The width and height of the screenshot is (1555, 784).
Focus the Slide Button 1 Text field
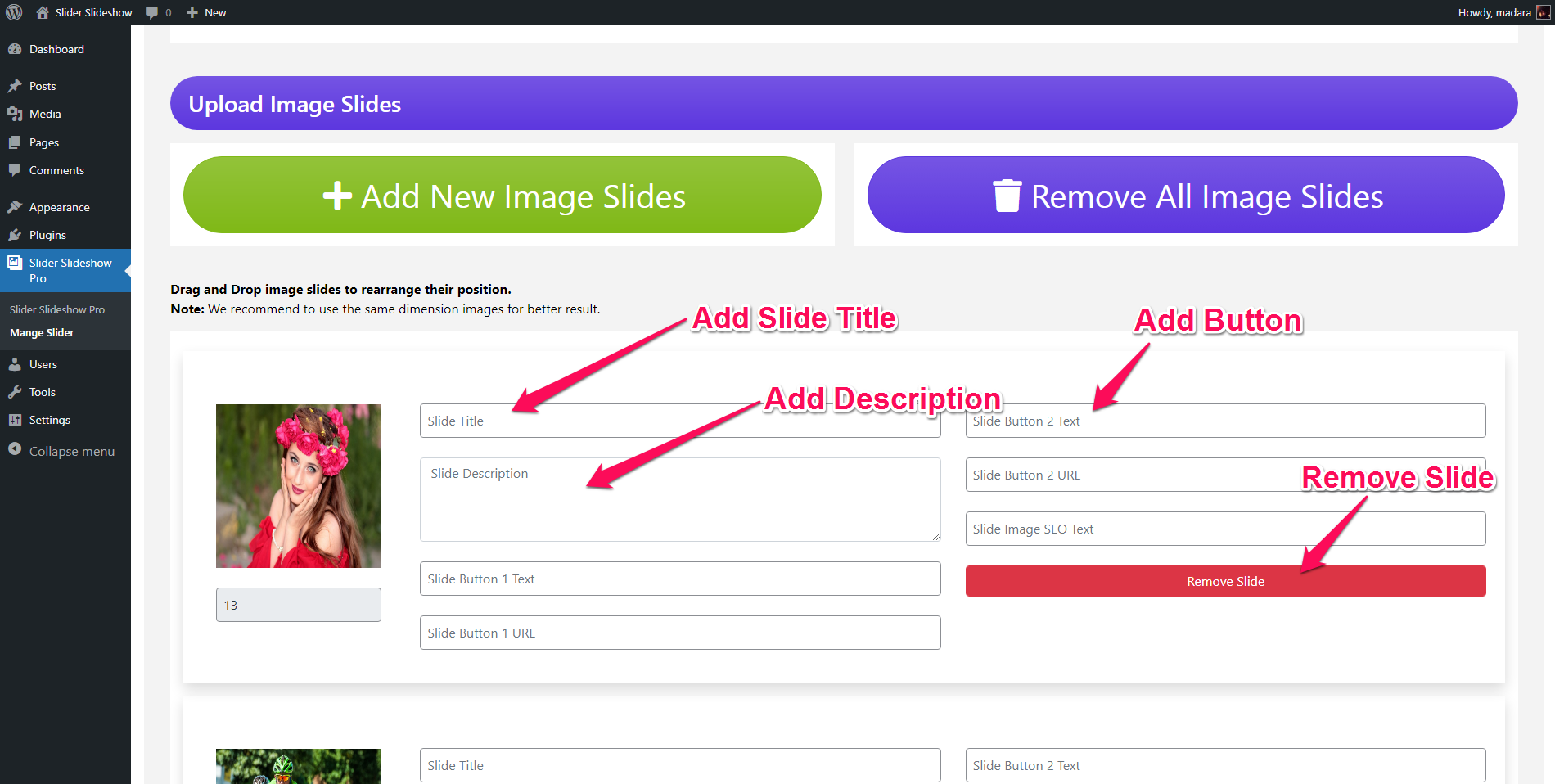(x=680, y=579)
